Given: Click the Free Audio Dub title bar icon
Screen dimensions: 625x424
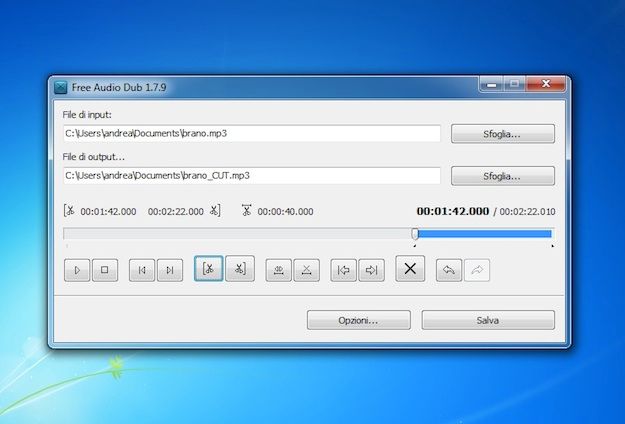Looking at the screenshot, I should (61, 87).
